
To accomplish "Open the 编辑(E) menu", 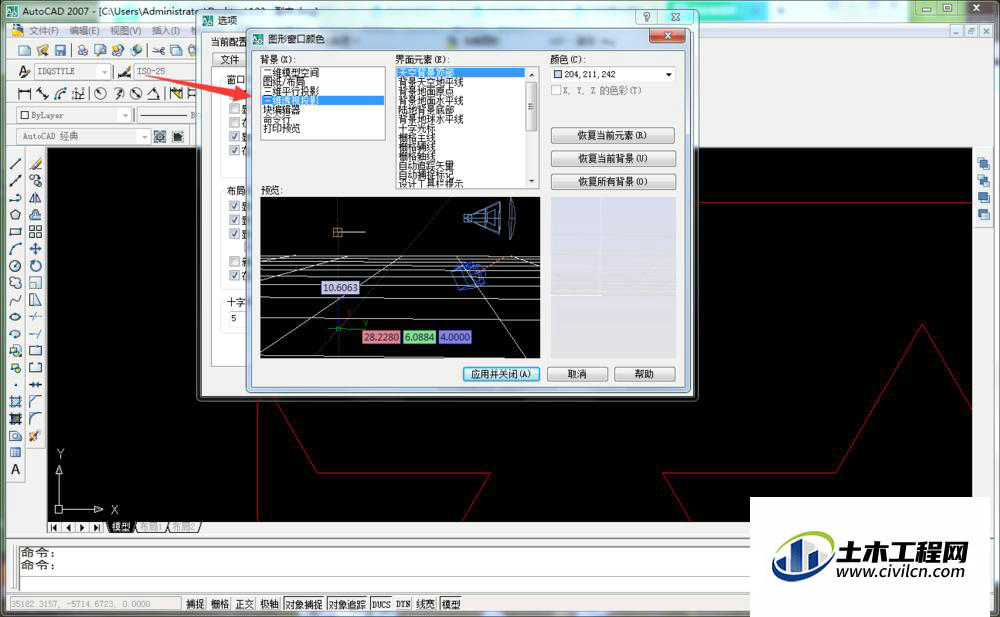I will pos(84,31).
